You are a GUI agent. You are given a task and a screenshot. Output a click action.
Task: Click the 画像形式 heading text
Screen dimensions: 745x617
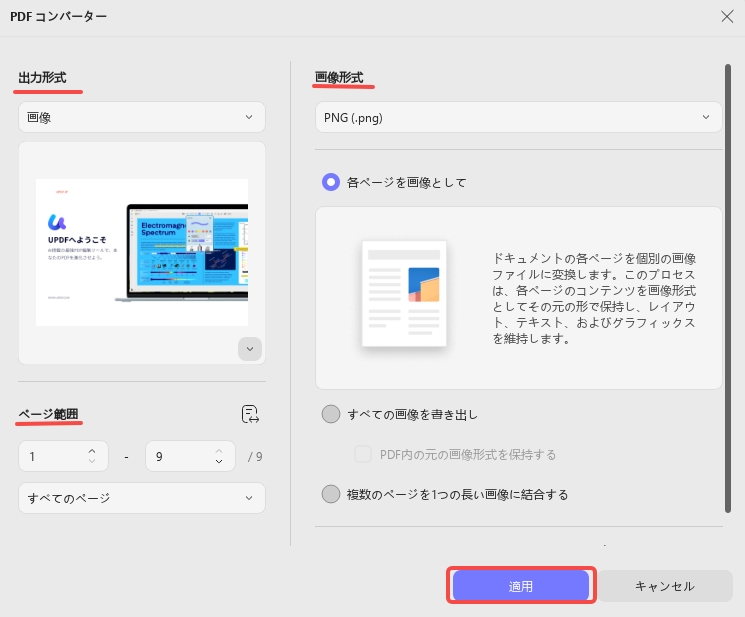click(x=339, y=77)
